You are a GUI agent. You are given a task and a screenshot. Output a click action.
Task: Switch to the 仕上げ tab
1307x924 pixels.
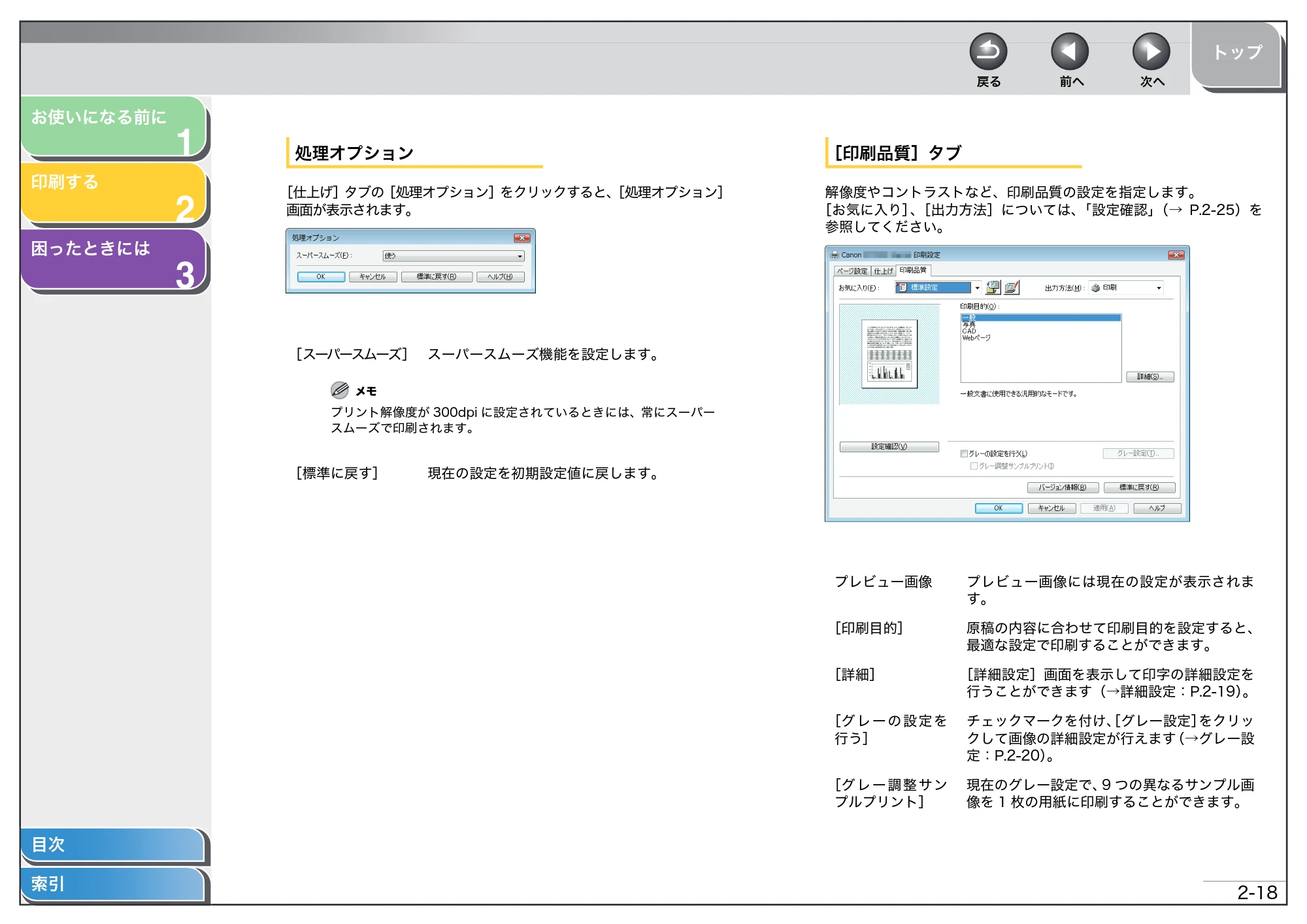[884, 271]
